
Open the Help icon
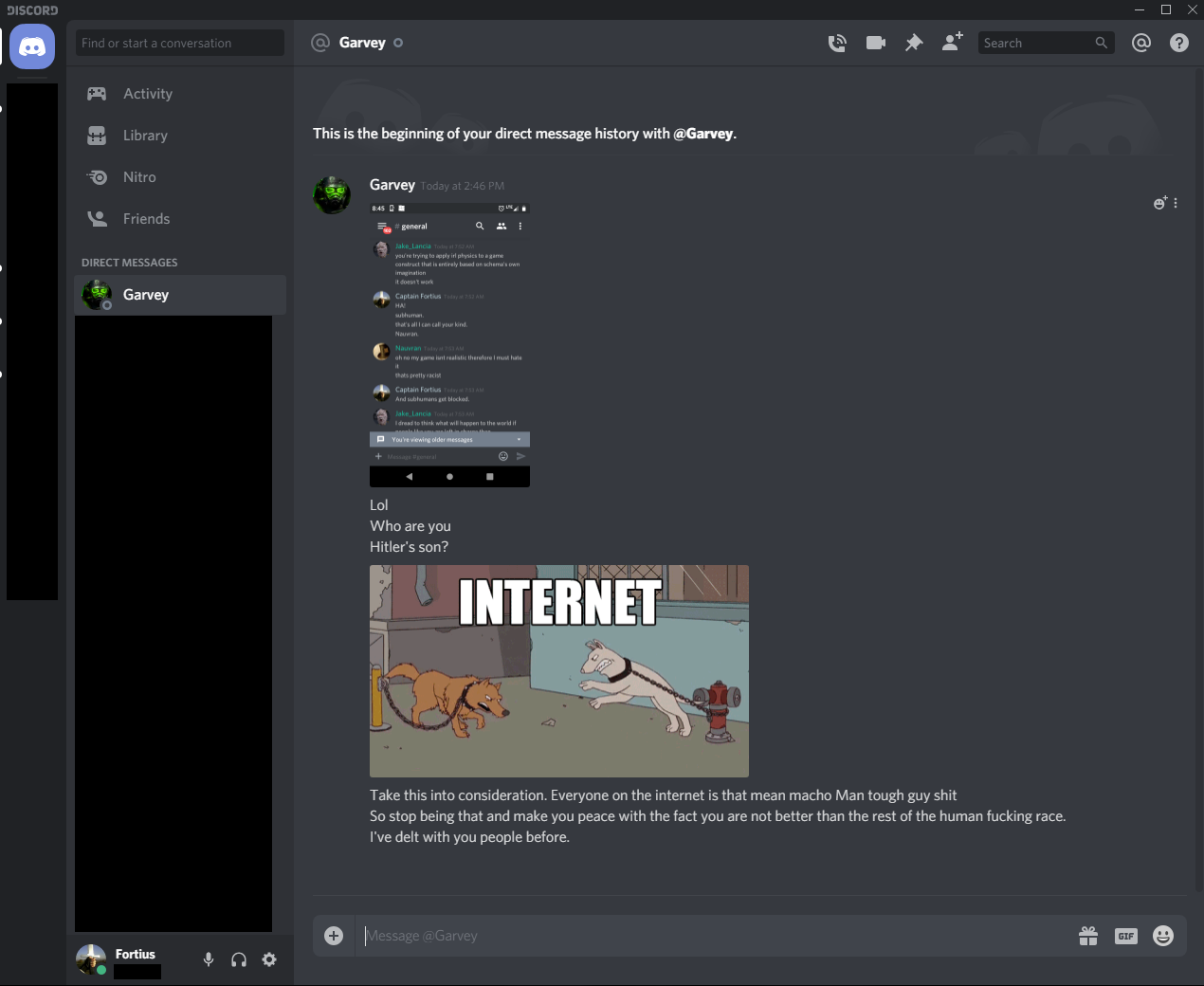point(1179,43)
